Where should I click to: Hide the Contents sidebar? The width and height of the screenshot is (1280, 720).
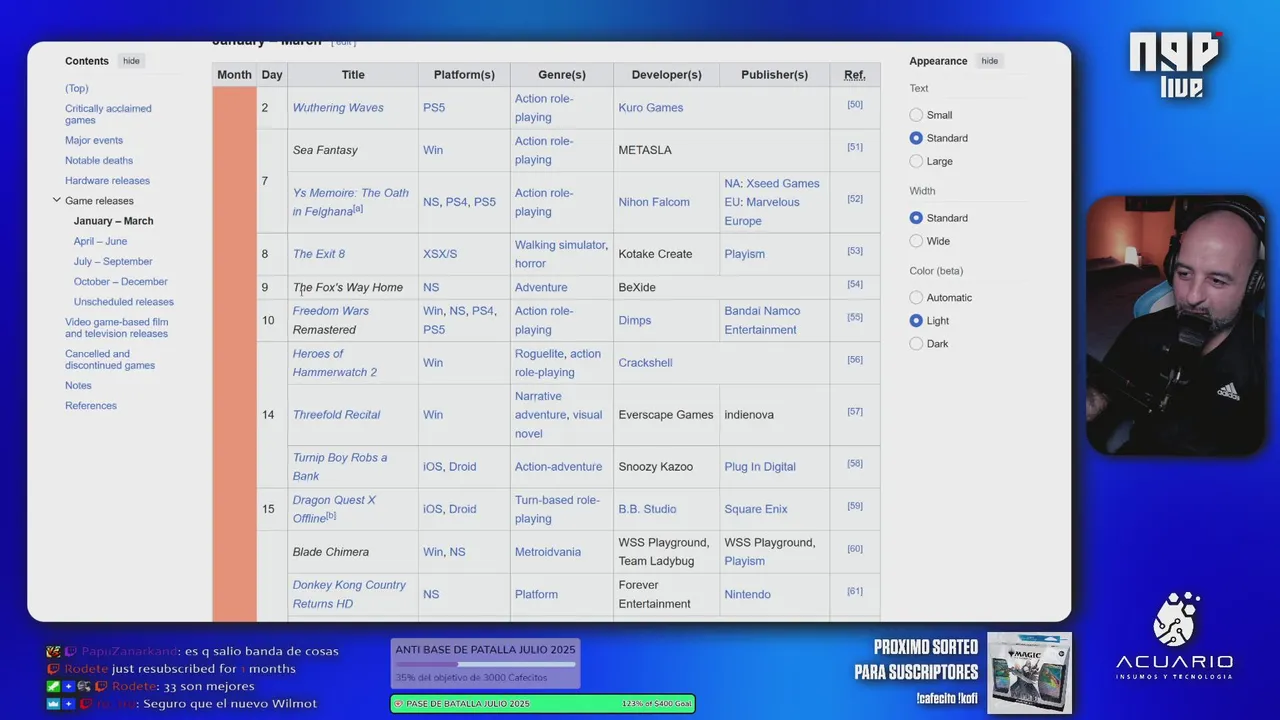[x=131, y=61]
